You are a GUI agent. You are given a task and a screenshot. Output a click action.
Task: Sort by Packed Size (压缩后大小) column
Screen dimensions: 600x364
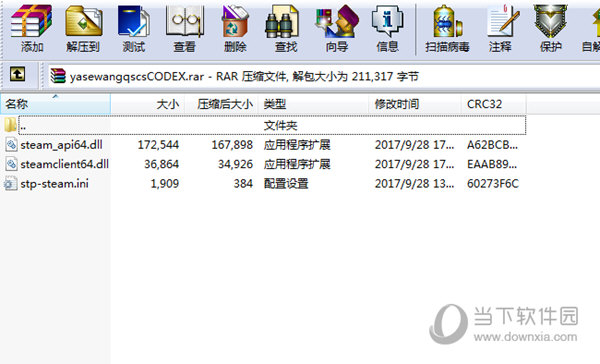(x=222, y=104)
